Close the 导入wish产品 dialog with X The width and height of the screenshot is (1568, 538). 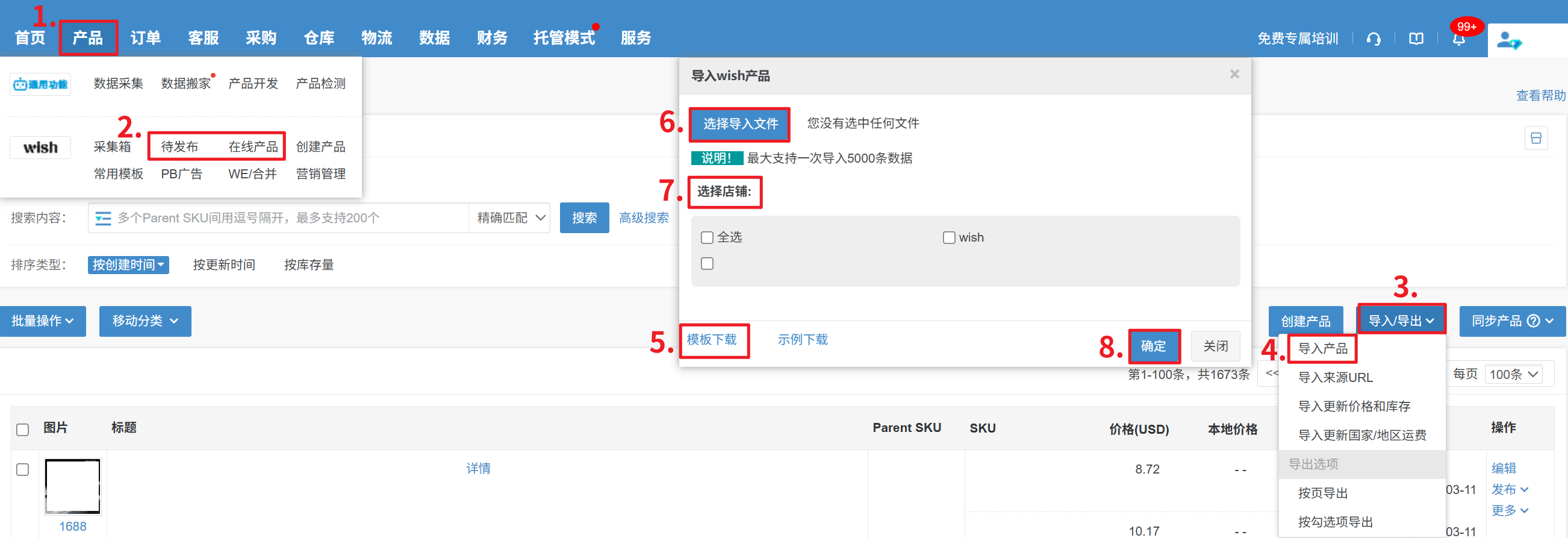(x=1234, y=74)
